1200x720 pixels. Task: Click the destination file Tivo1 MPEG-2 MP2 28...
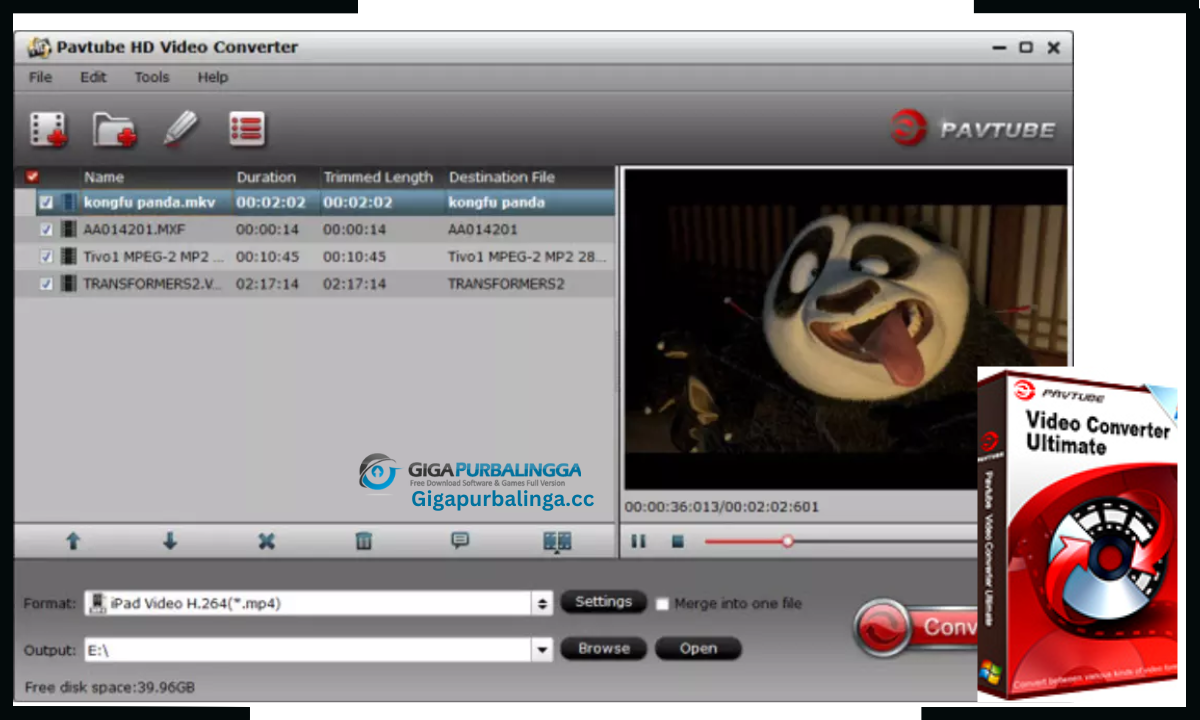click(x=527, y=256)
